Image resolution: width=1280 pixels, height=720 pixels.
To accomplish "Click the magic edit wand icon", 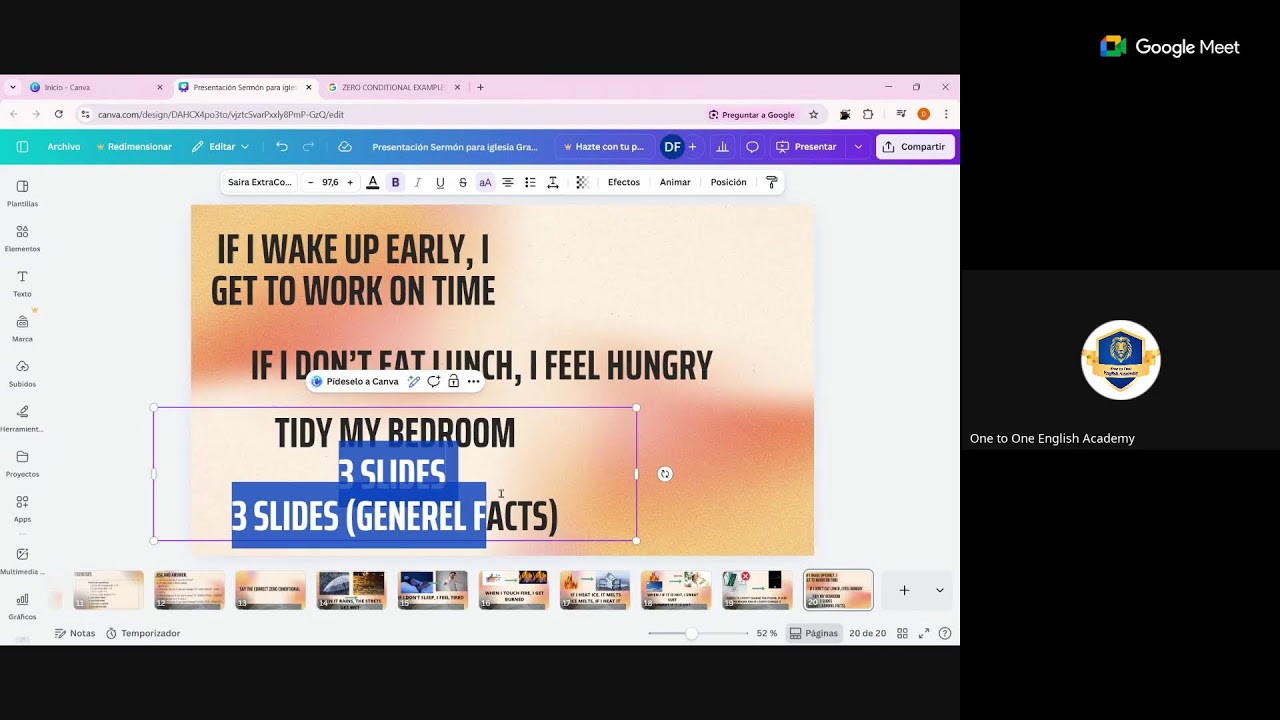I will click(414, 381).
